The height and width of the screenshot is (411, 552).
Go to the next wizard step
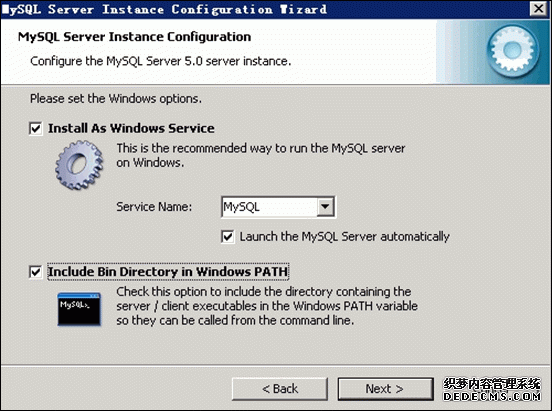pos(385,389)
